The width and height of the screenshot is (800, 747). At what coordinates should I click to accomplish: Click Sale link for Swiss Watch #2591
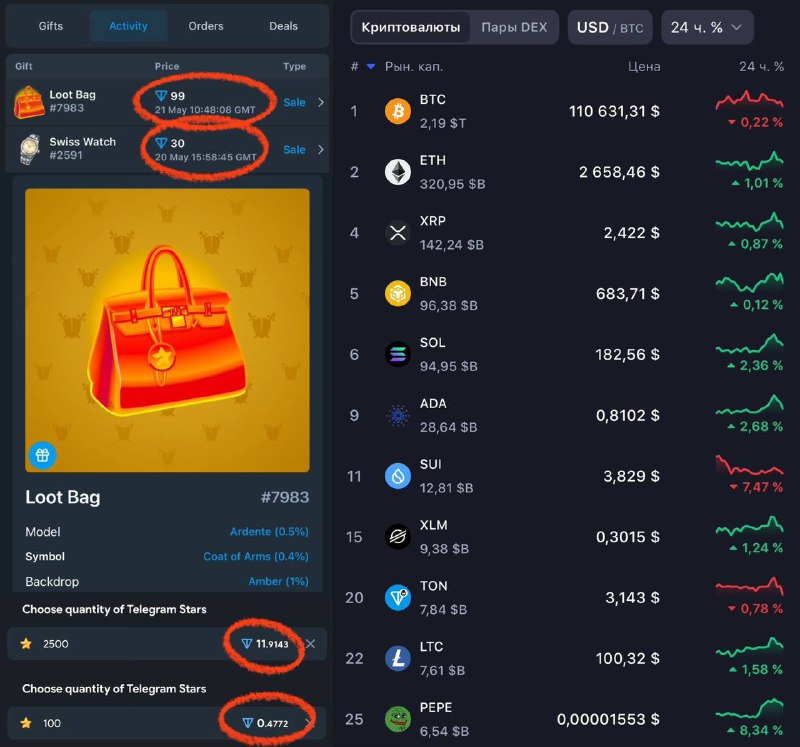click(x=294, y=150)
